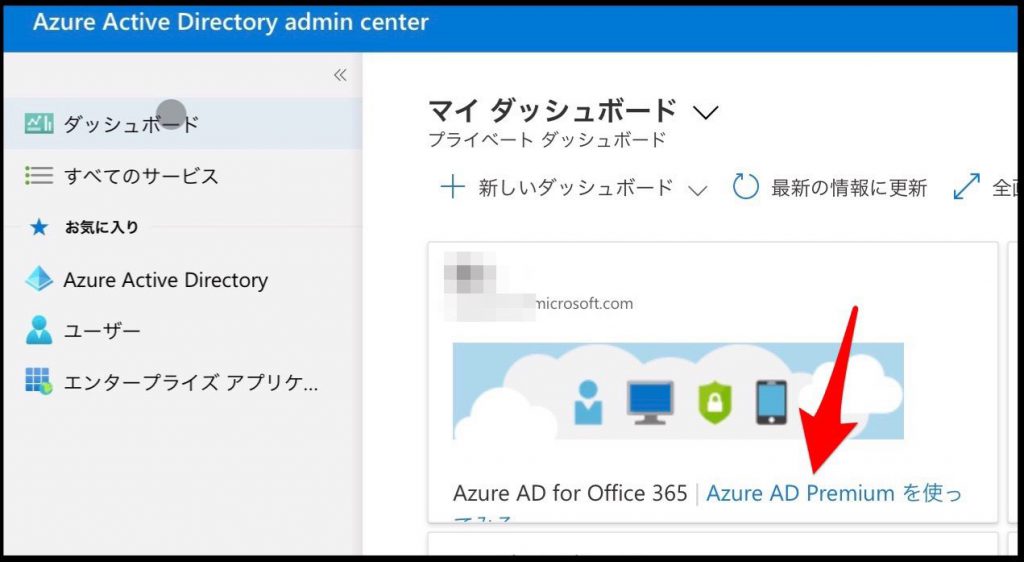Click the user person icon in the sidebar
Image resolution: width=1024 pixels, height=562 pixels.
(39, 330)
